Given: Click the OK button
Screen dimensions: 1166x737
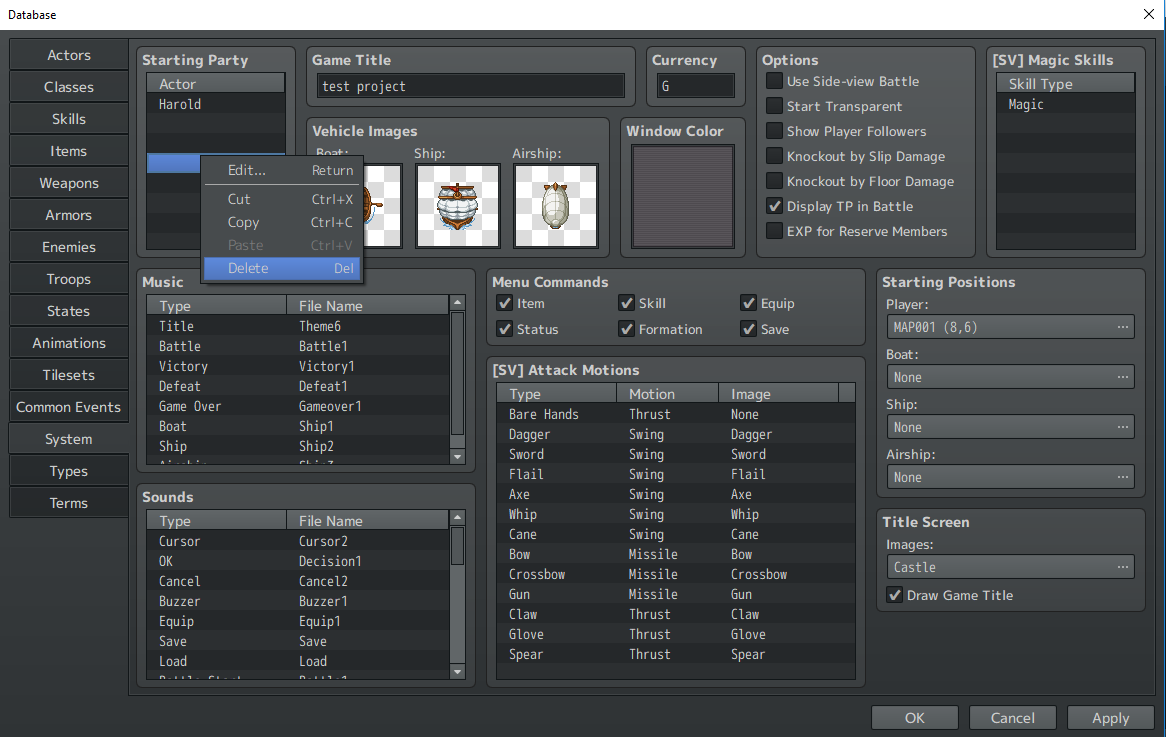Looking at the screenshot, I should (915, 718).
